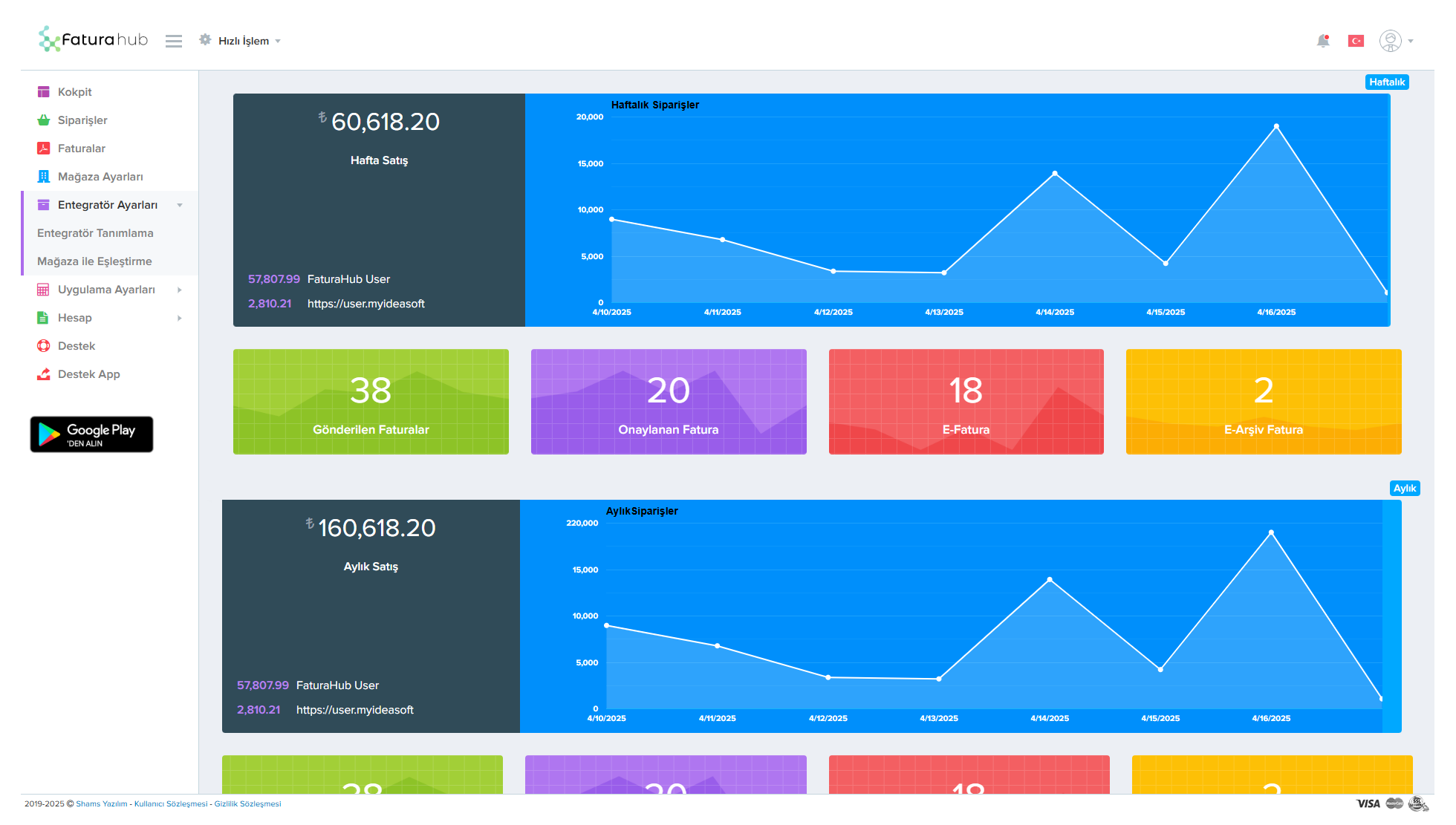Click the notification bell icon
This screenshot has height=825, width=1456.
click(x=1323, y=41)
